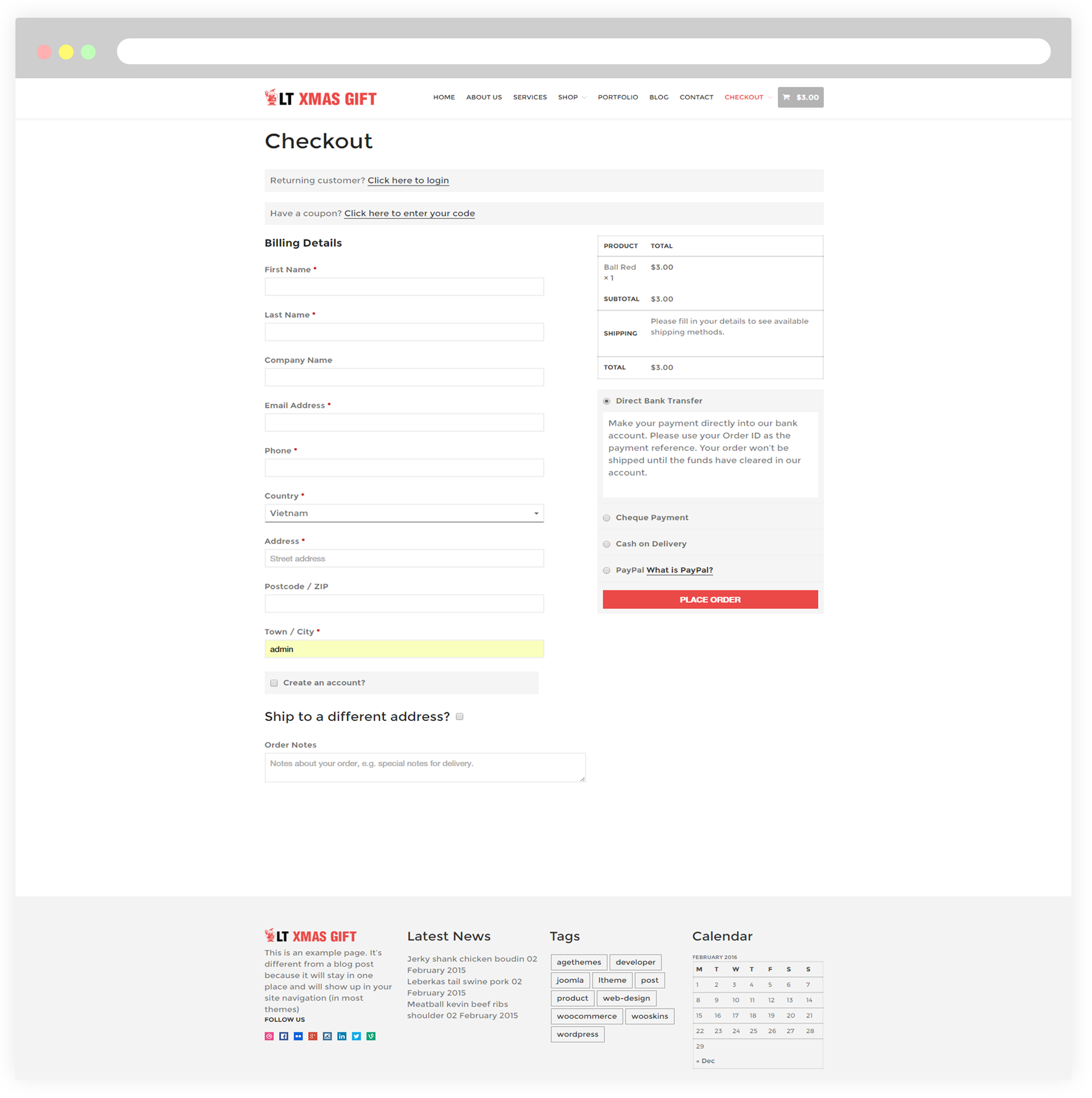Select the woocommerce tag
Image resolution: width=1092 pixels, height=1098 pixels.
pos(587,1017)
